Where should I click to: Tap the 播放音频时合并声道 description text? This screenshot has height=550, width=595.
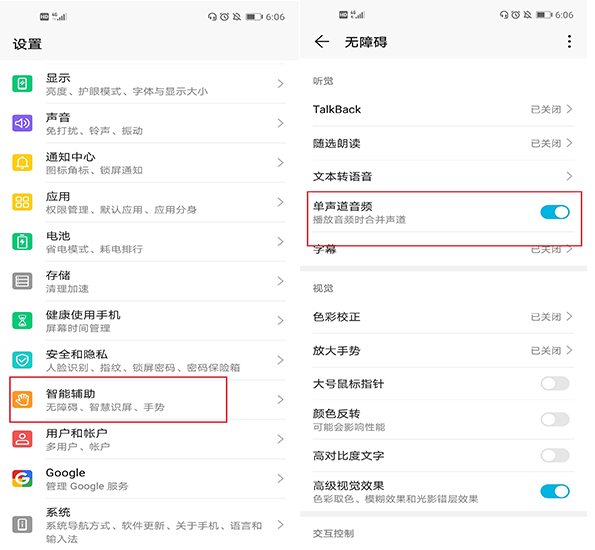359,220
